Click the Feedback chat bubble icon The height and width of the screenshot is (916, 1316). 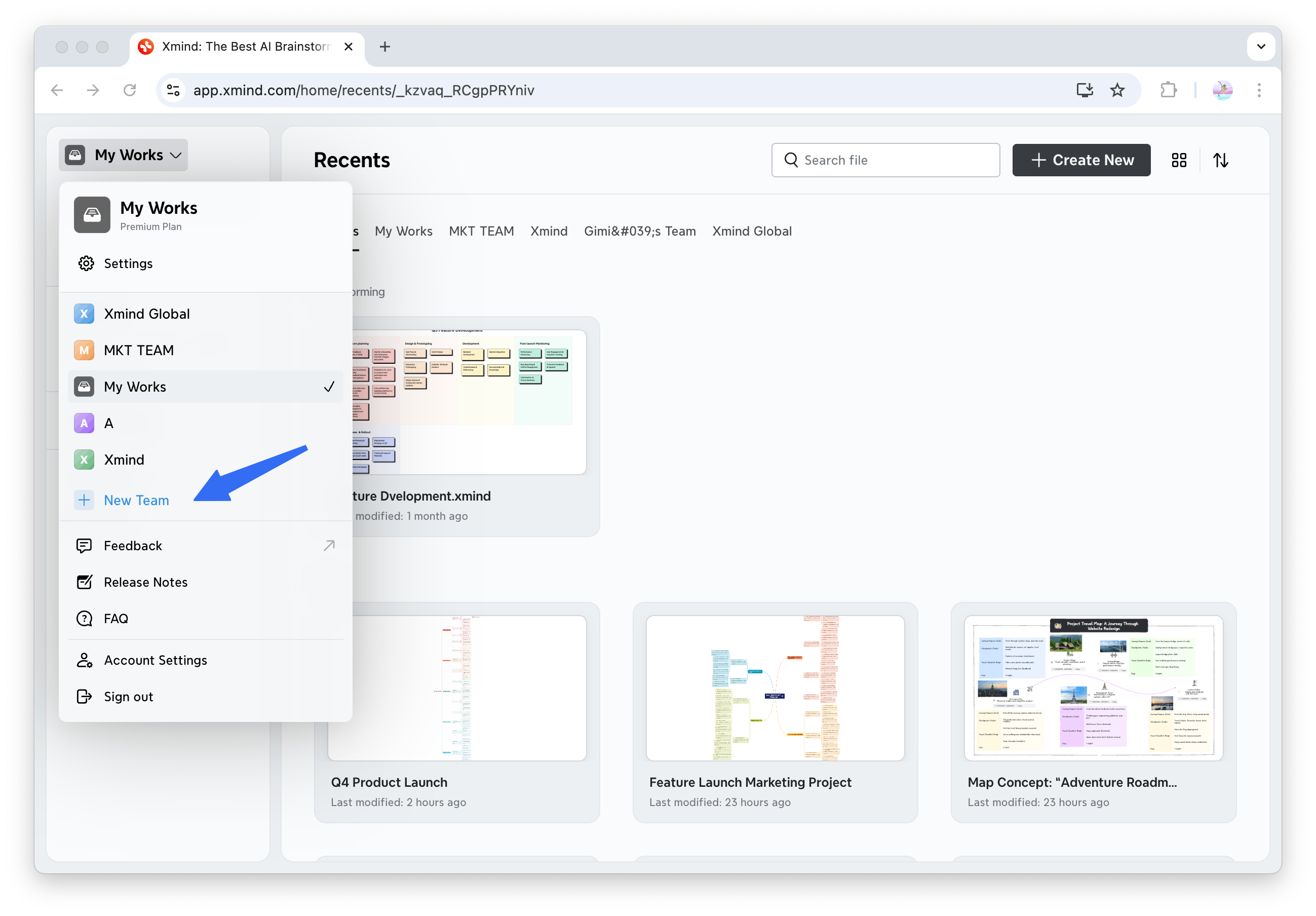(x=84, y=546)
